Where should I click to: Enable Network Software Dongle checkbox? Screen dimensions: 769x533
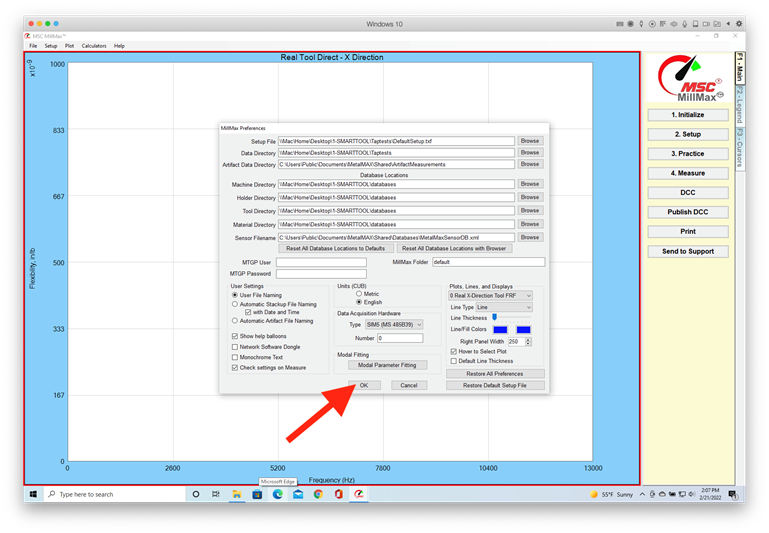click(x=235, y=347)
